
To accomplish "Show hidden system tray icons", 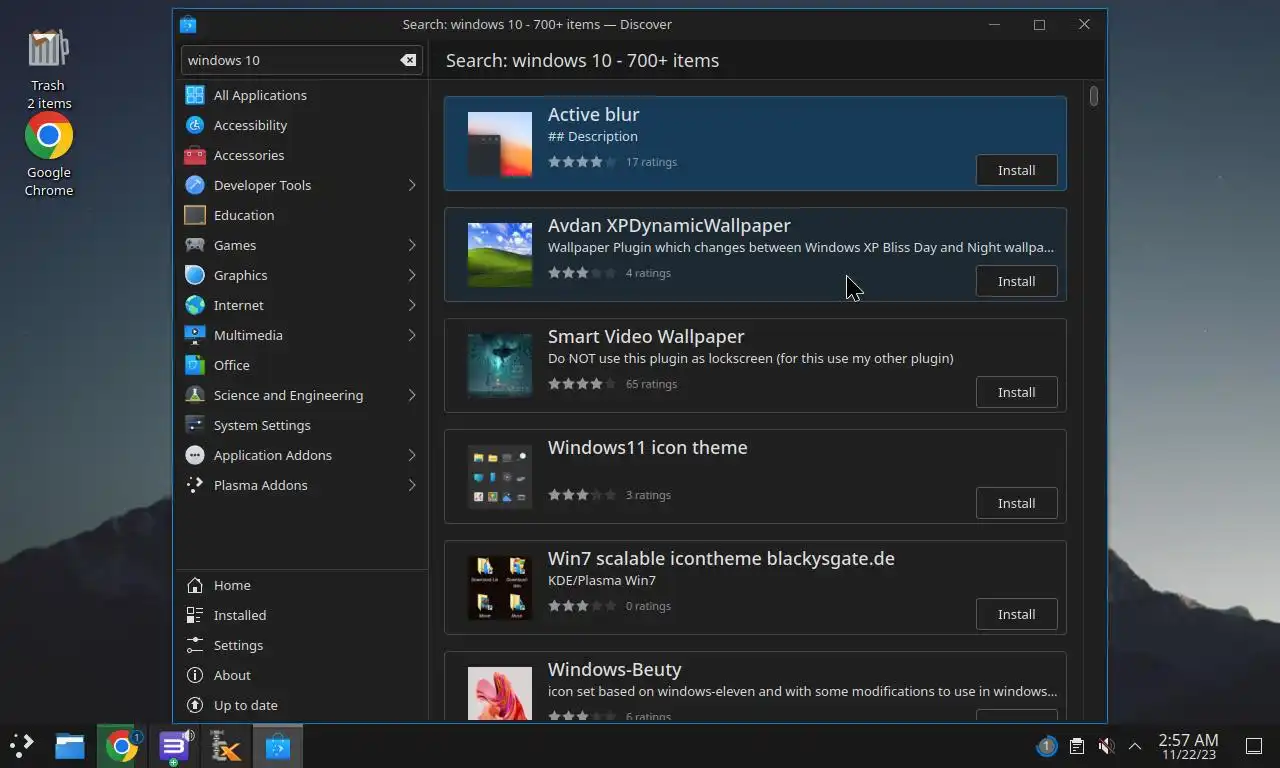I will [x=1135, y=746].
